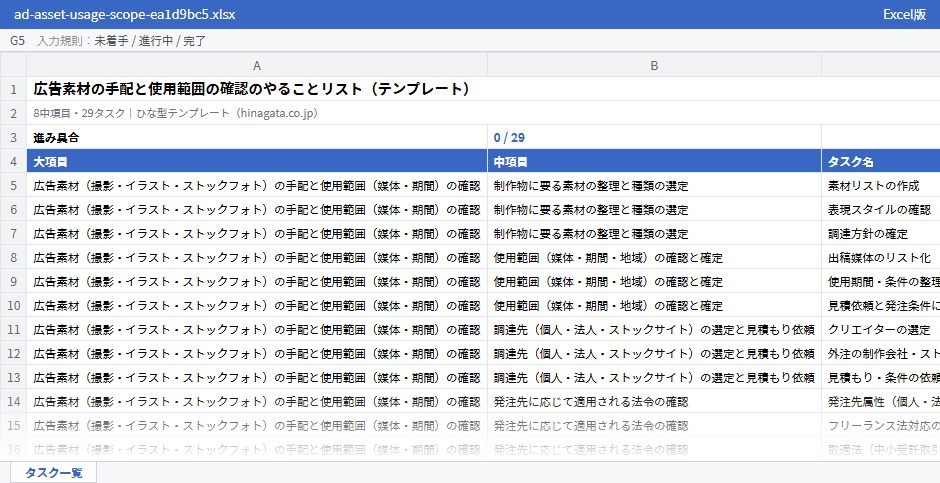This screenshot has height=483, width=940.
Task: Select row 8 header number
Action: [13, 257]
